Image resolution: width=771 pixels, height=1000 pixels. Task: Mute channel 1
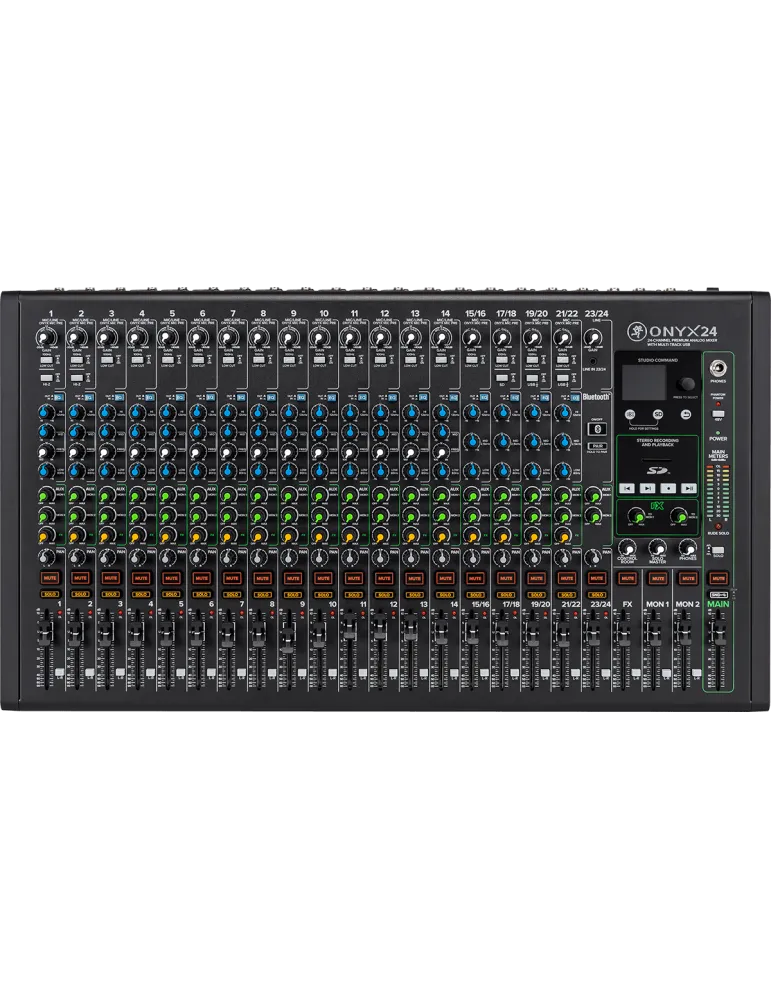coord(50,578)
